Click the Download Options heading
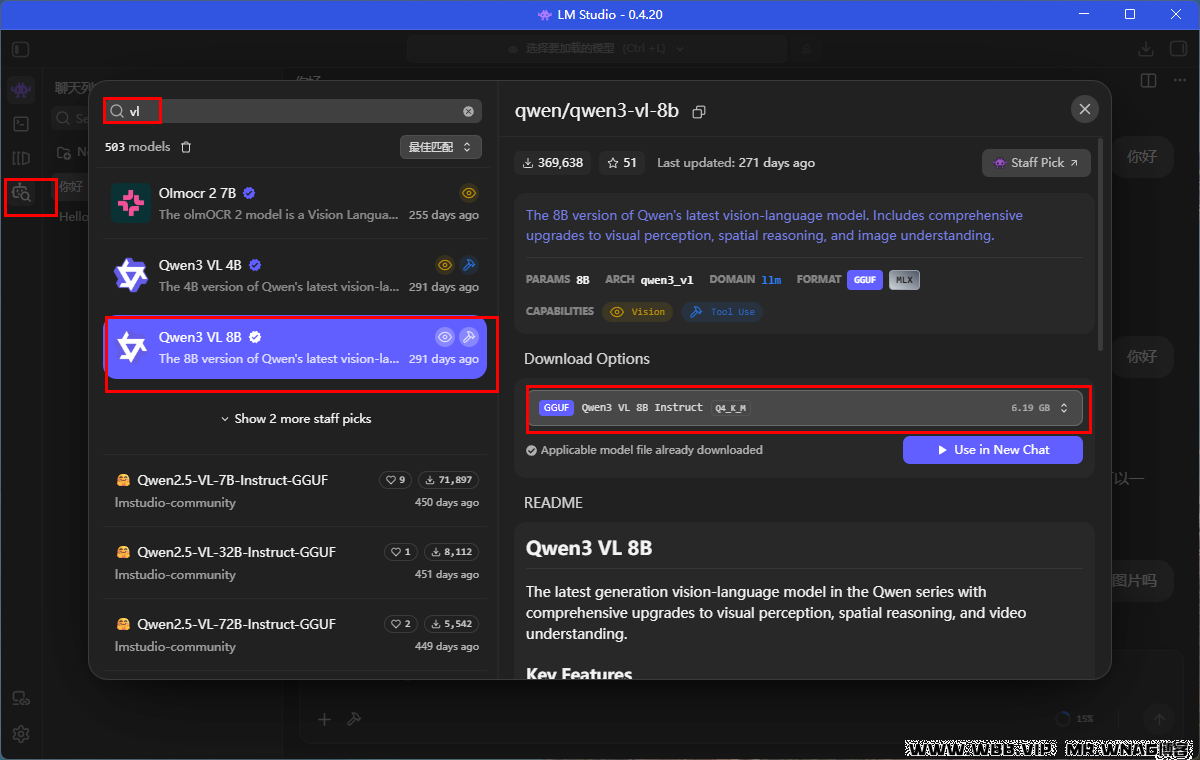Viewport: 1200px width, 760px height. 587,359
